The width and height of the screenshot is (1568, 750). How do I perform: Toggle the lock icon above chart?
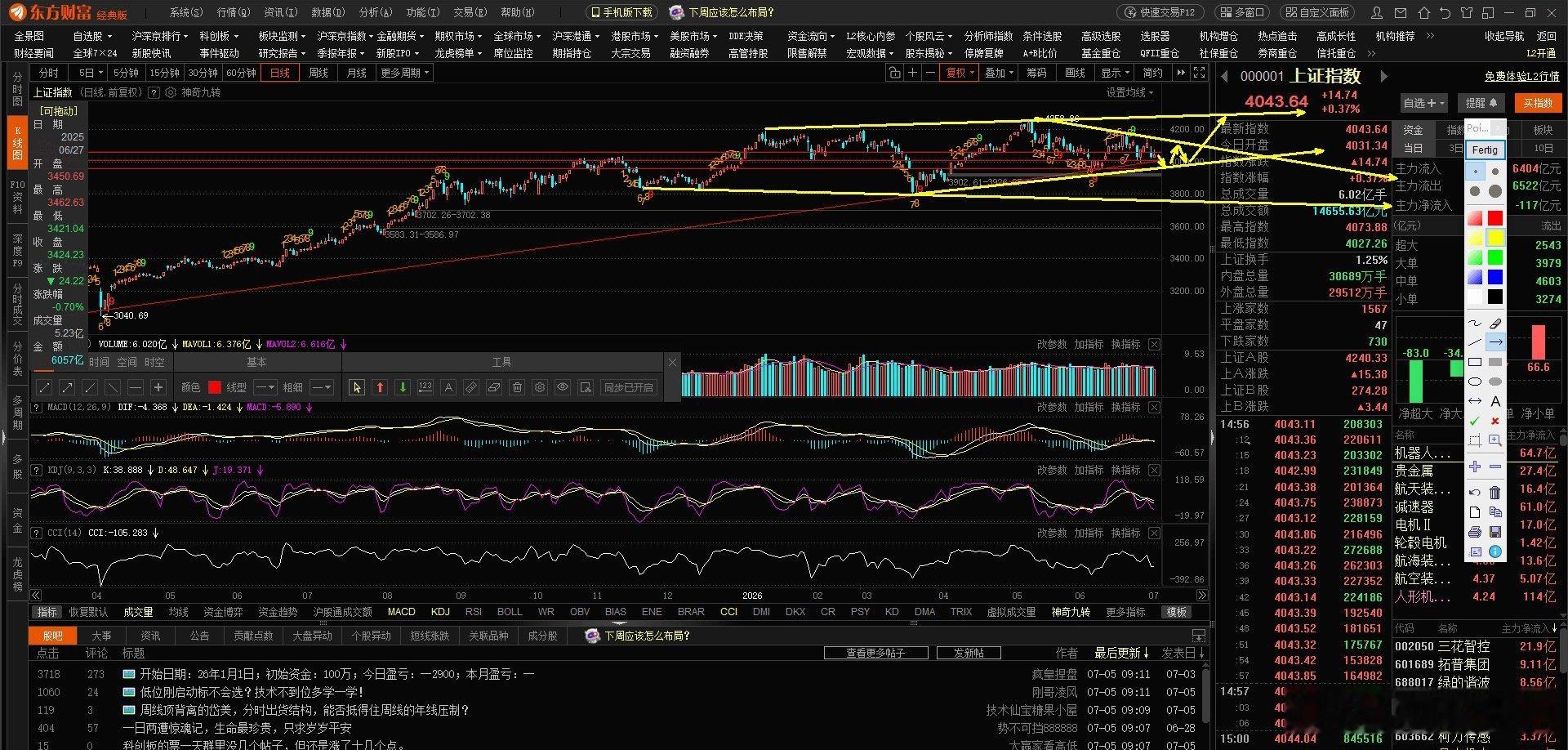(894, 73)
